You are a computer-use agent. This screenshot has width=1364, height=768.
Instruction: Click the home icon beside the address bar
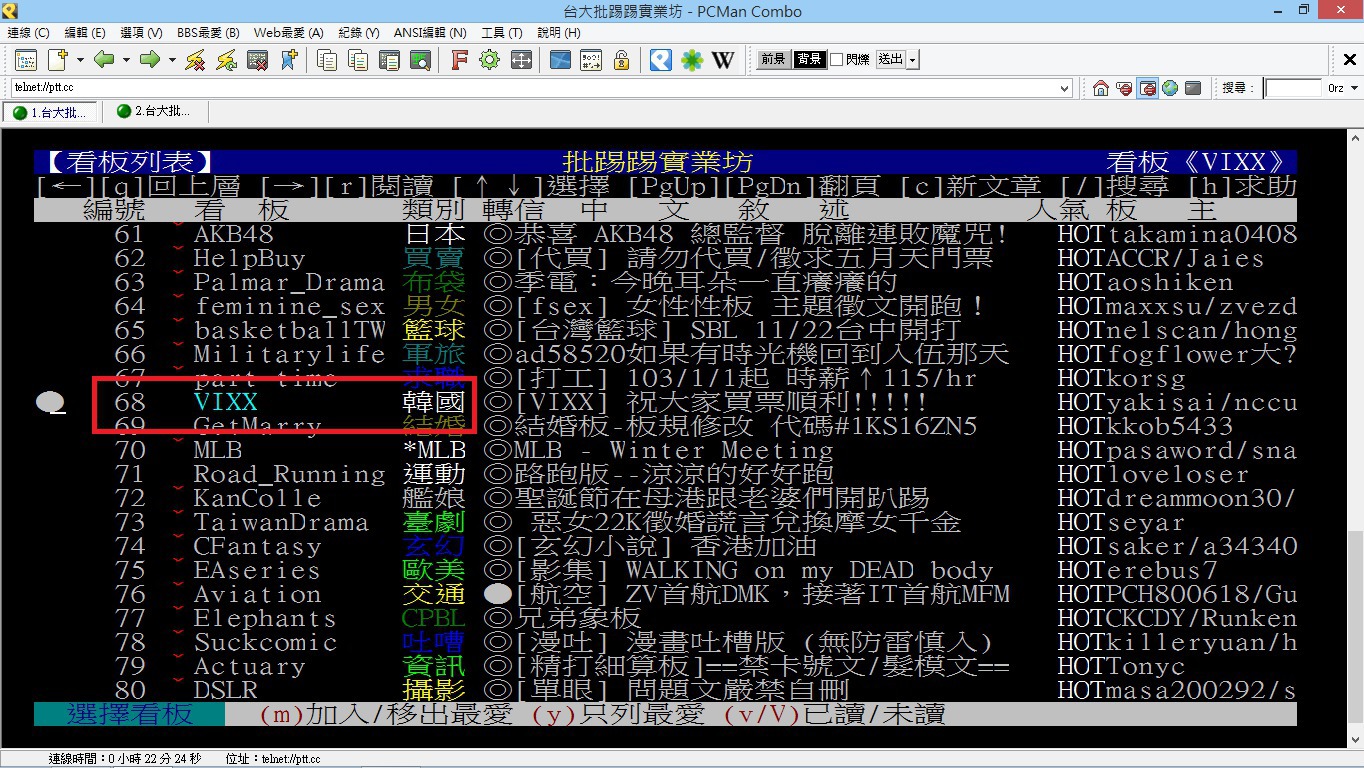[1101, 88]
